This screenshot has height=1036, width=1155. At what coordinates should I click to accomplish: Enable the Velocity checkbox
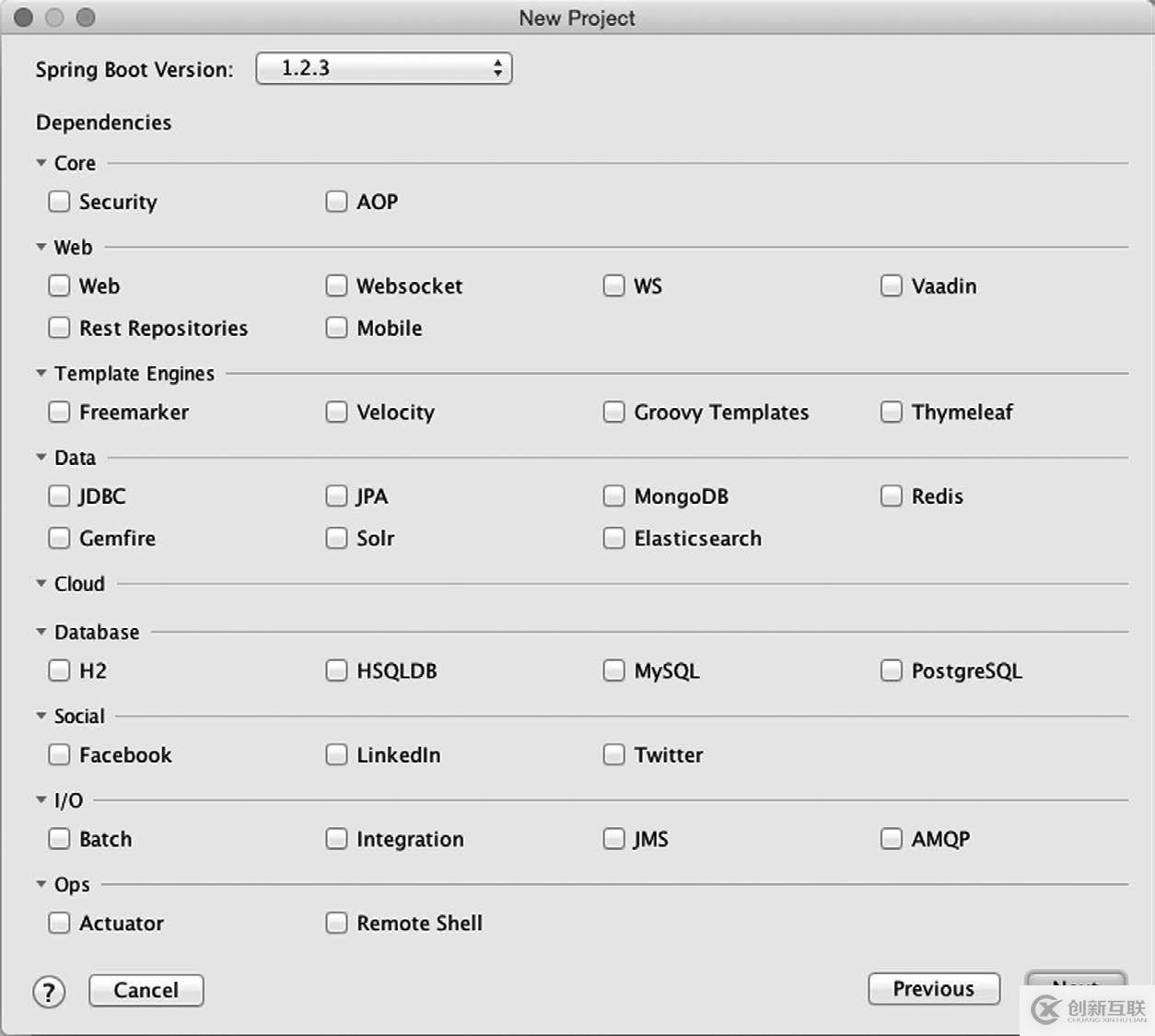click(336, 413)
